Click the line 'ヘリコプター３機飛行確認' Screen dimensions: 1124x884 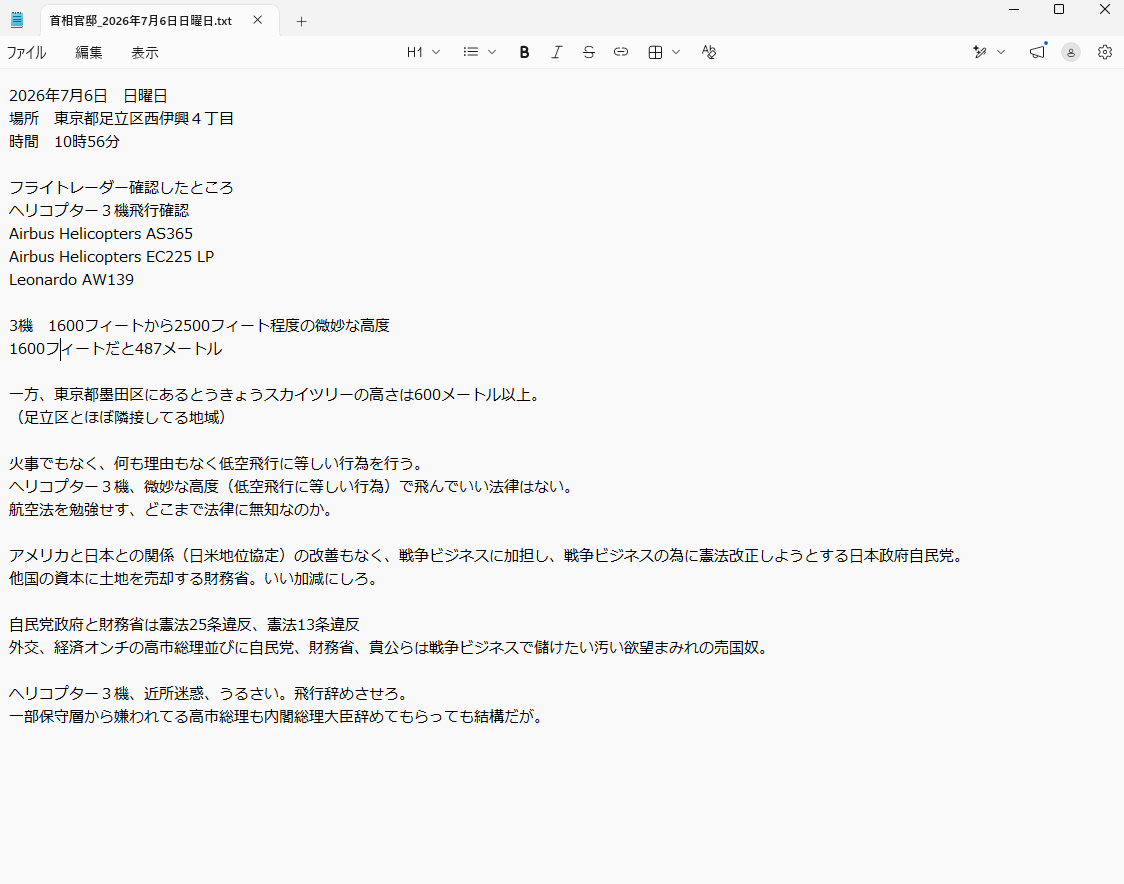99,211
